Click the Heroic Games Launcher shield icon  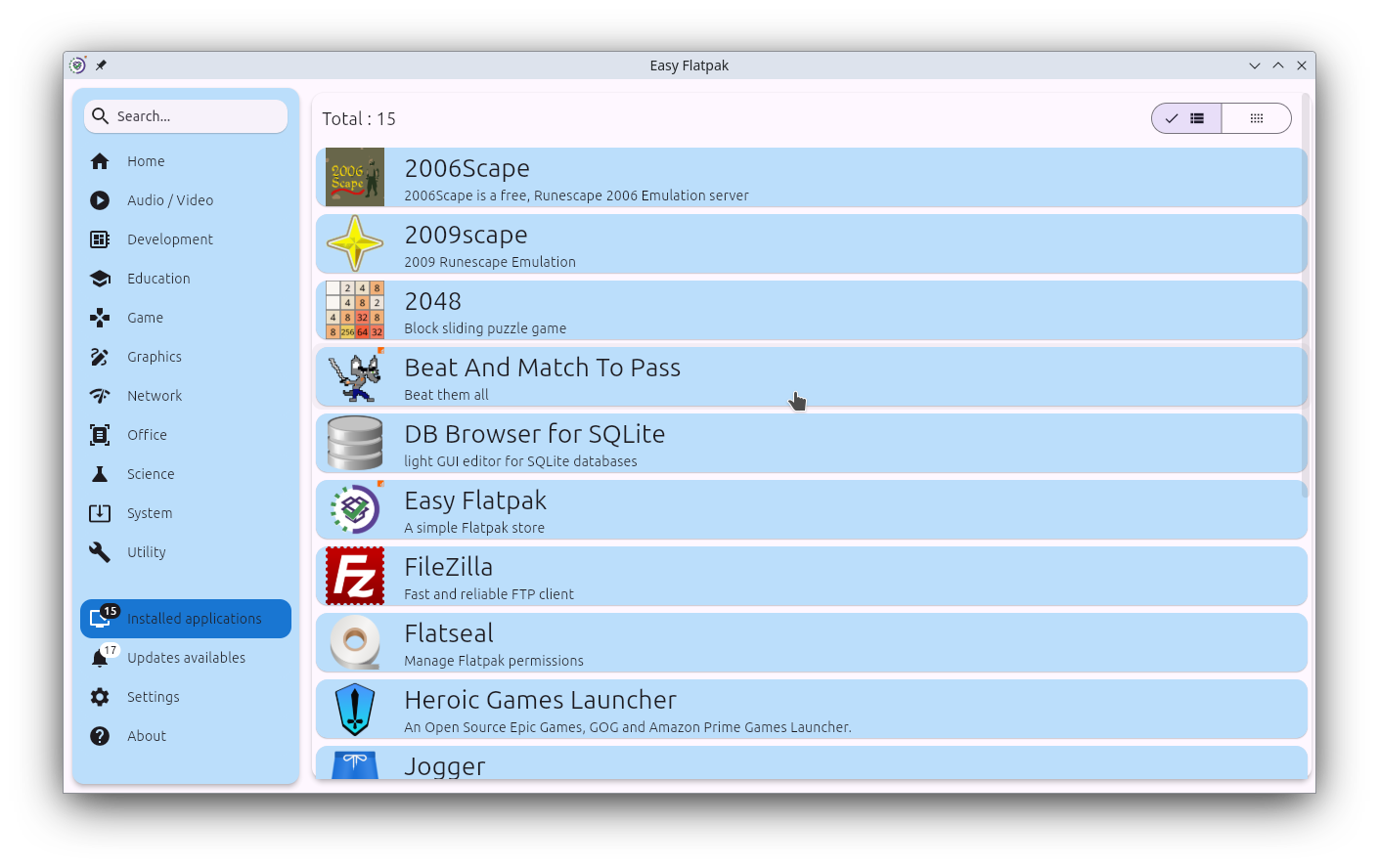click(x=355, y=709)
